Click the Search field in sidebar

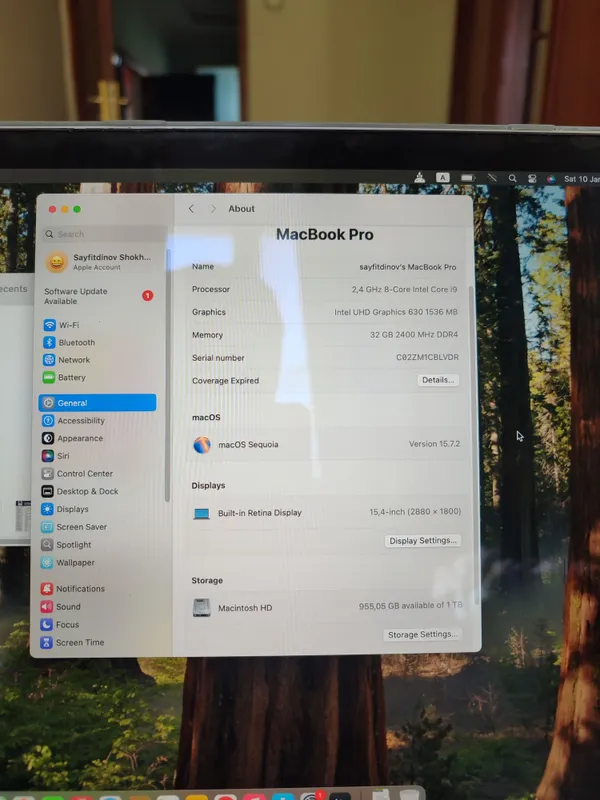105,234
